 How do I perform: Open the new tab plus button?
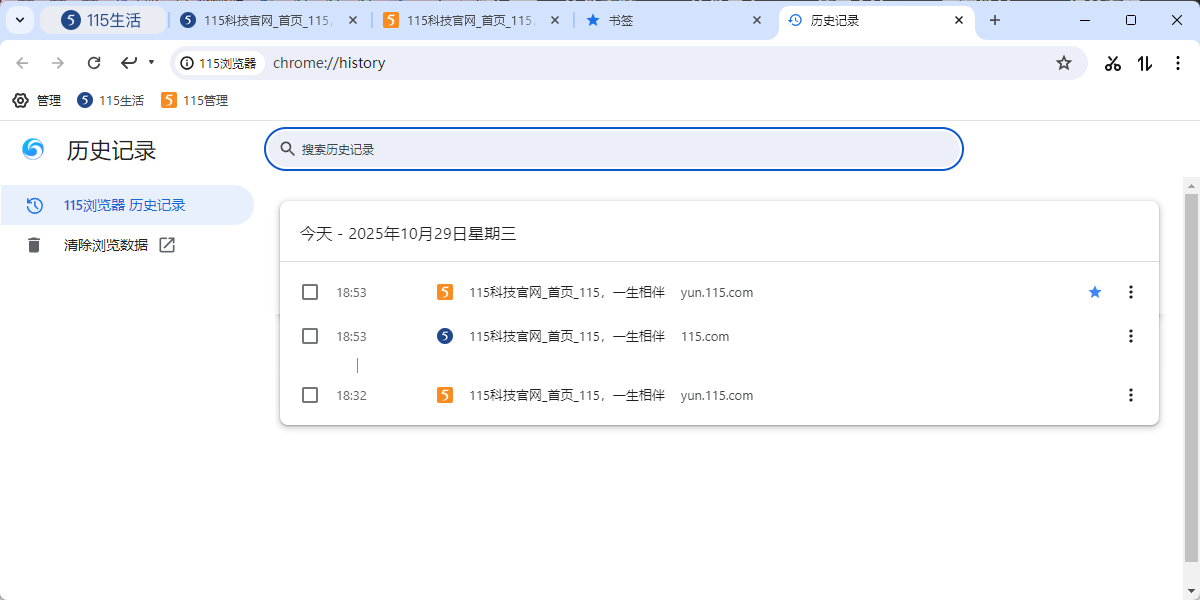[995, 20]
